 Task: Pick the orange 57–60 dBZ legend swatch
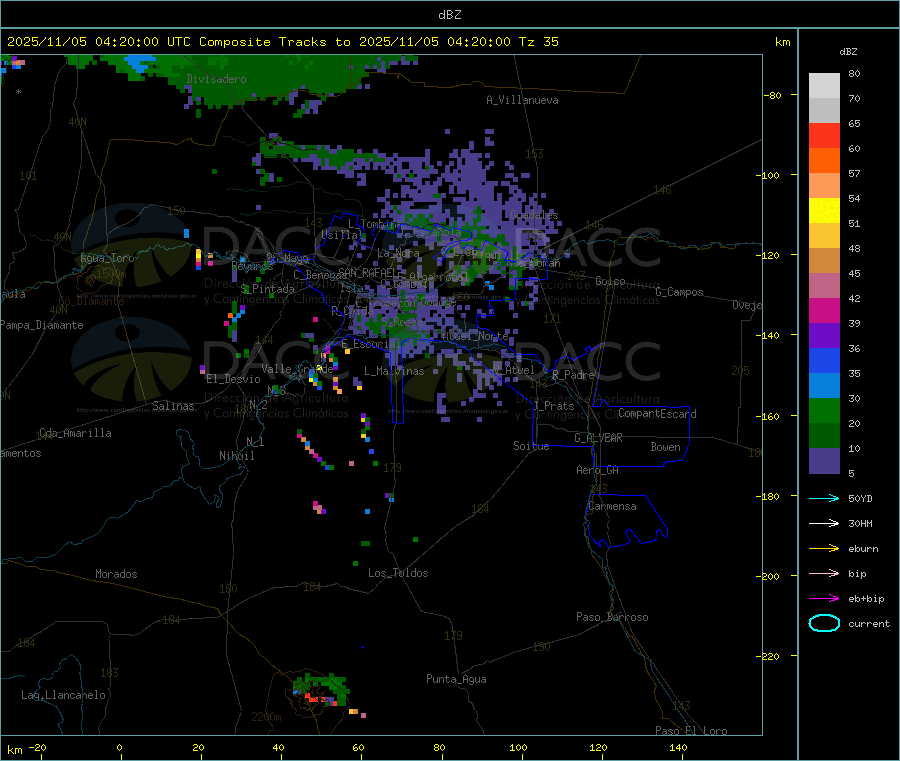(824, 161)
